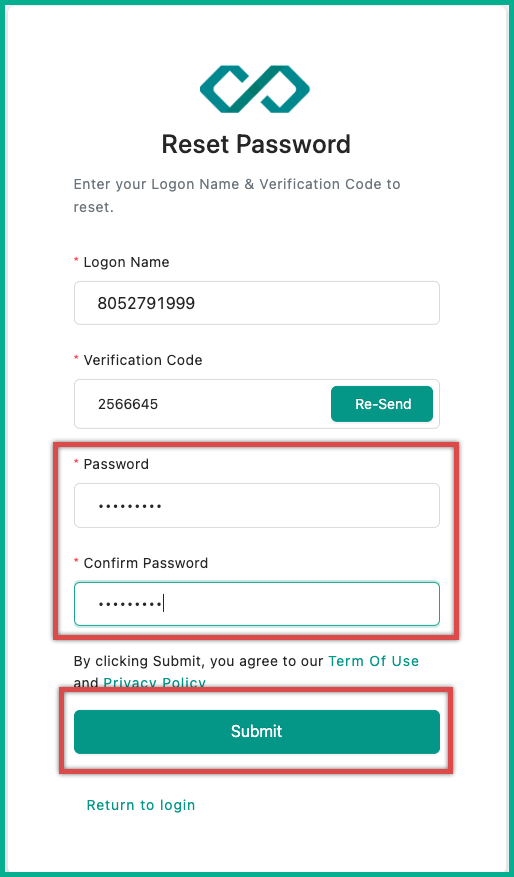Screen dimensions: 514x877
Task: Click the Reset Password heading
Action: click(x=256, y=144)
